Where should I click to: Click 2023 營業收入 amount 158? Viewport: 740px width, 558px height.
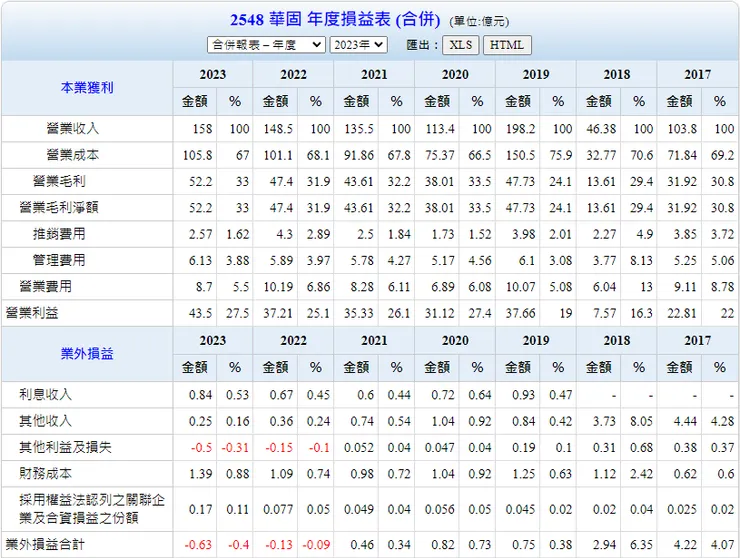tap(202, 129)
